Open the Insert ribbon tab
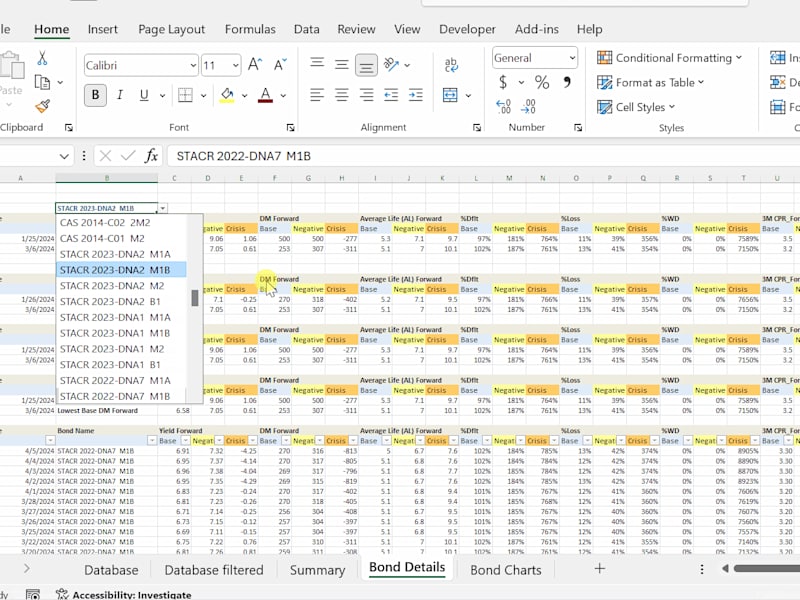 (x=103, y=30)
